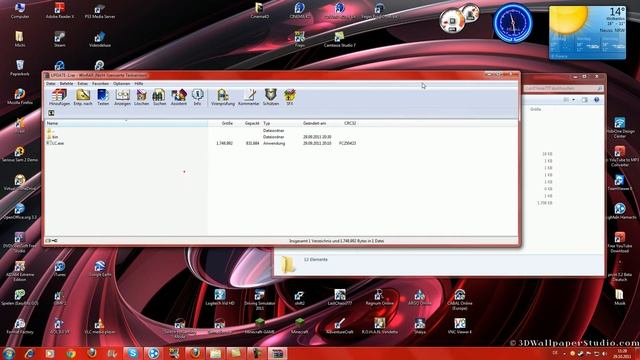Click the Fraps desktop icon

coord(300,39)
